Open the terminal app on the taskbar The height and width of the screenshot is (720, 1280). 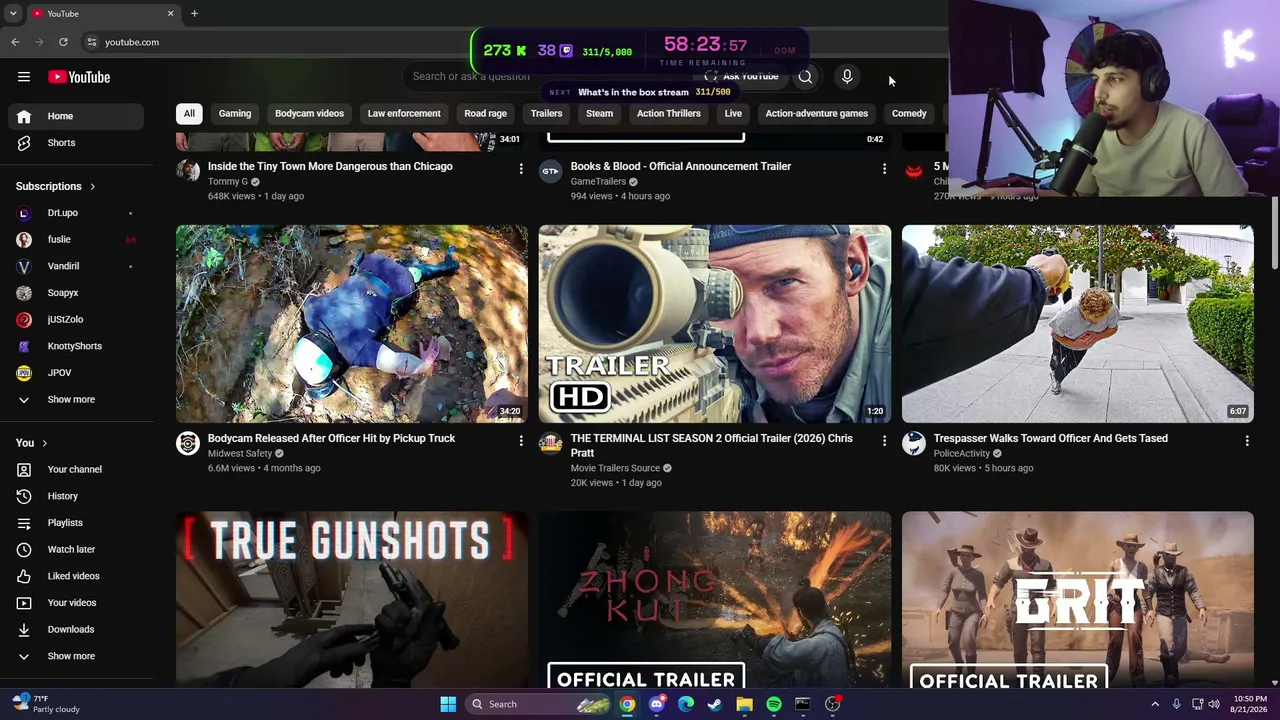tap(803, 704)
